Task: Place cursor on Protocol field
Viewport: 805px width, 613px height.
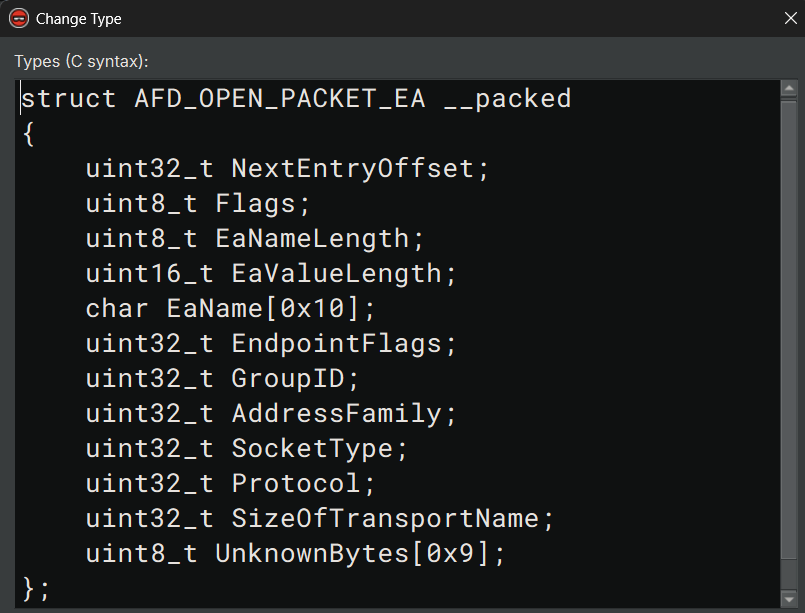Action: pos(296,483)
